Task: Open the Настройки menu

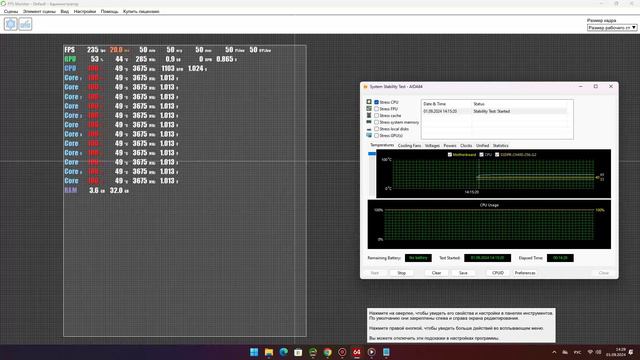Action: (x=85, y=11)
